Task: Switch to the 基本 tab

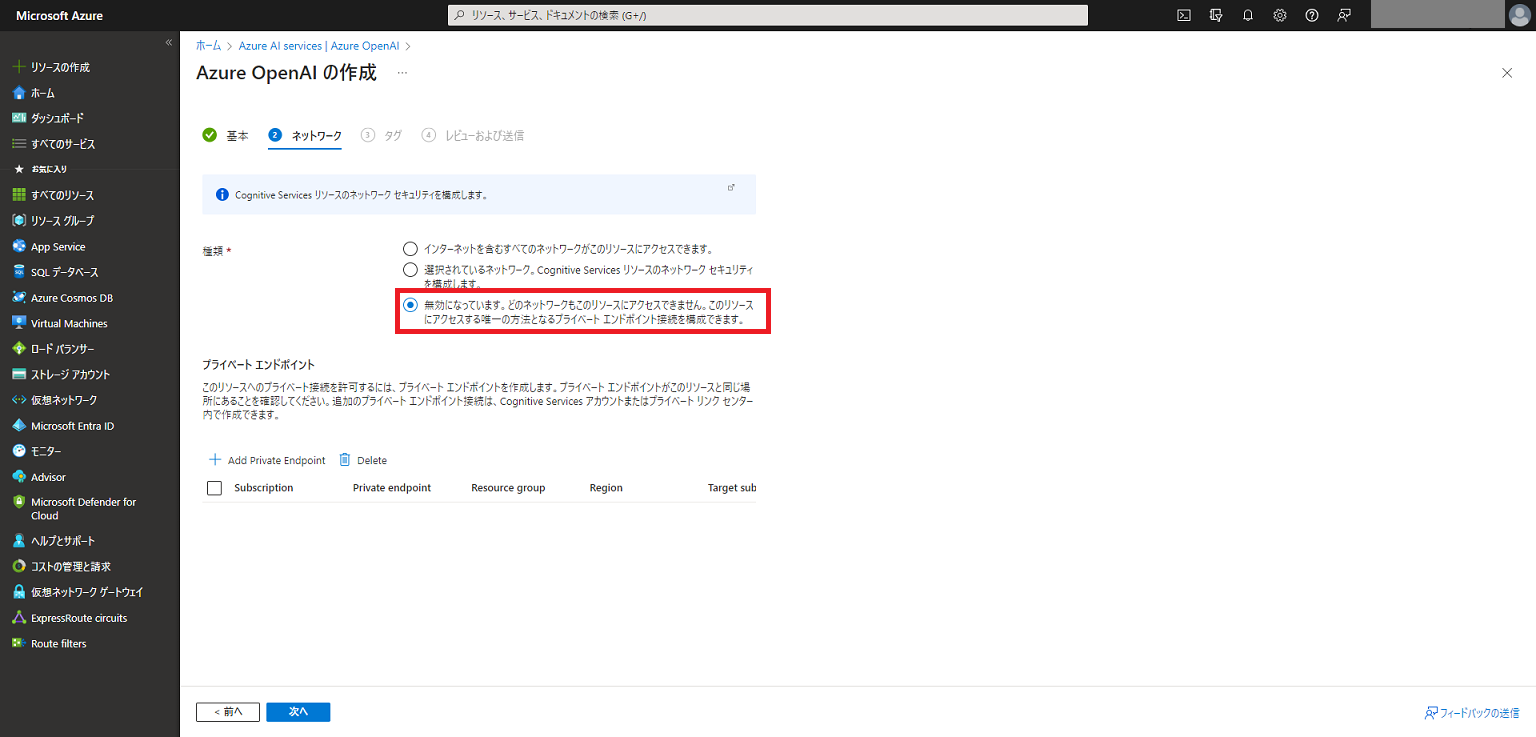Action: [x=226, y=135]
